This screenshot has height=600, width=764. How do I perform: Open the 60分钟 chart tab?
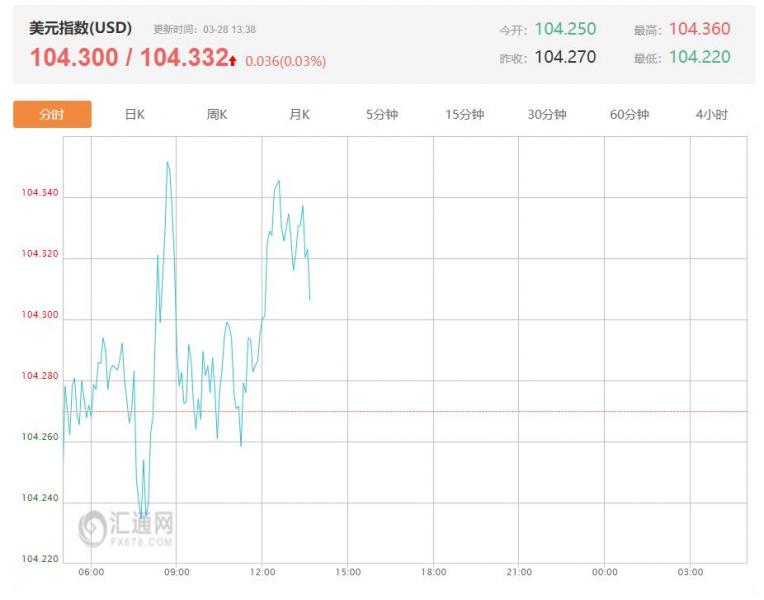tap(629, 115)
